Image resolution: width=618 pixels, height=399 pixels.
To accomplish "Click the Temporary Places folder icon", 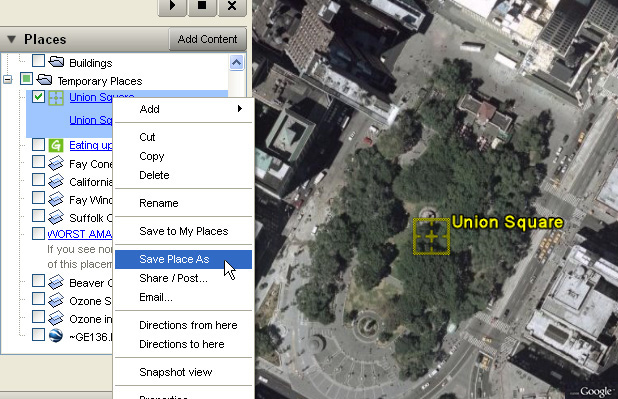I will click(45, 80).
